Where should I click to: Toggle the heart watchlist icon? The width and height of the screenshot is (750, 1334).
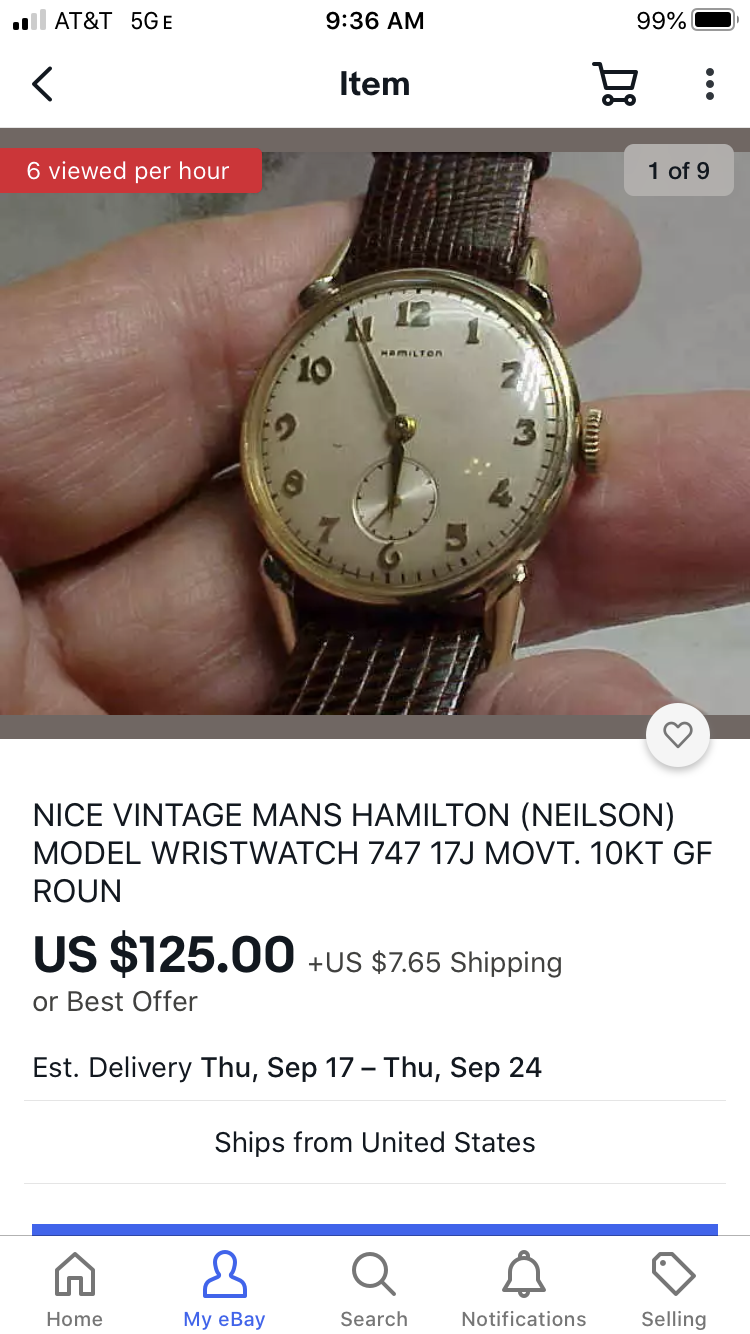(x=678, y=736)
